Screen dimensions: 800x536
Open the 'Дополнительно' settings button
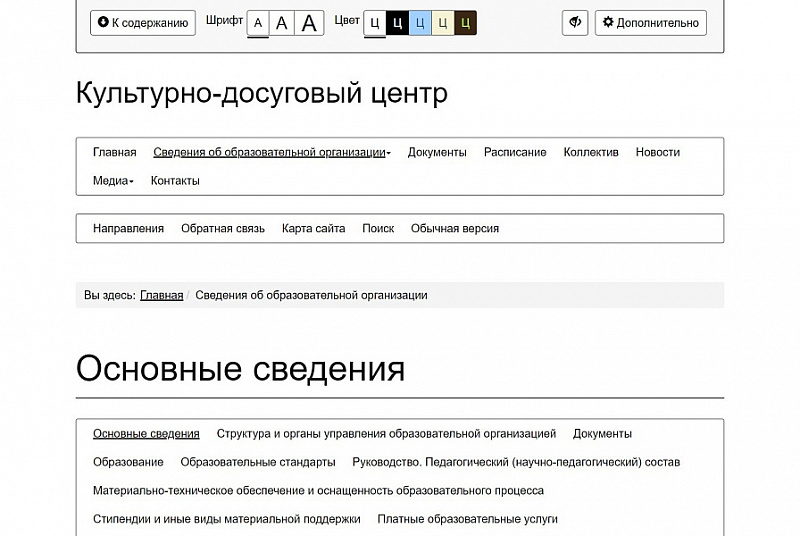point(651,23)
